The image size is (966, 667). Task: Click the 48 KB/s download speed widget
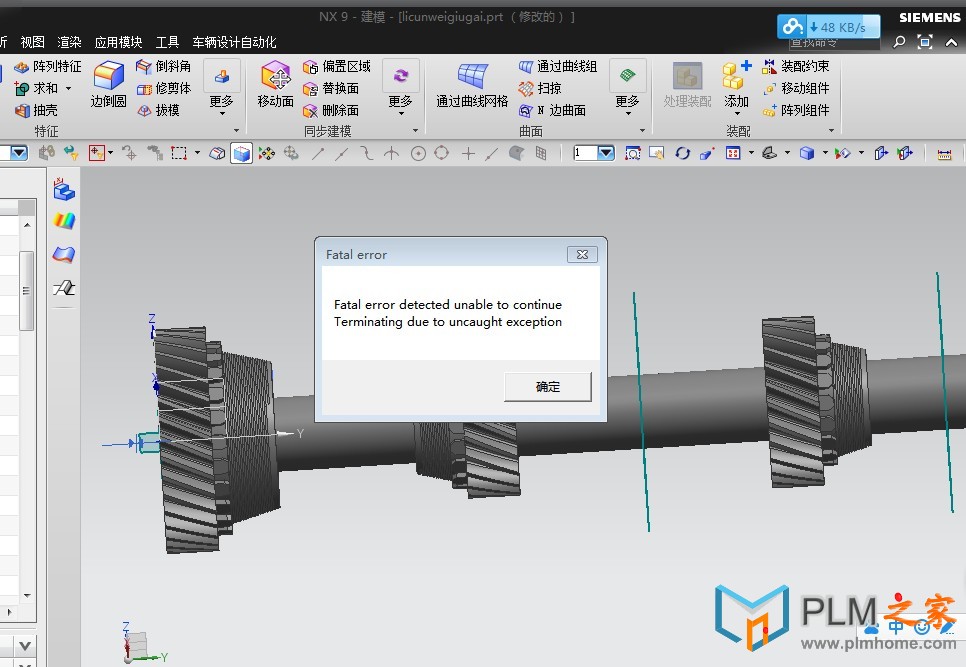point(828,27)
